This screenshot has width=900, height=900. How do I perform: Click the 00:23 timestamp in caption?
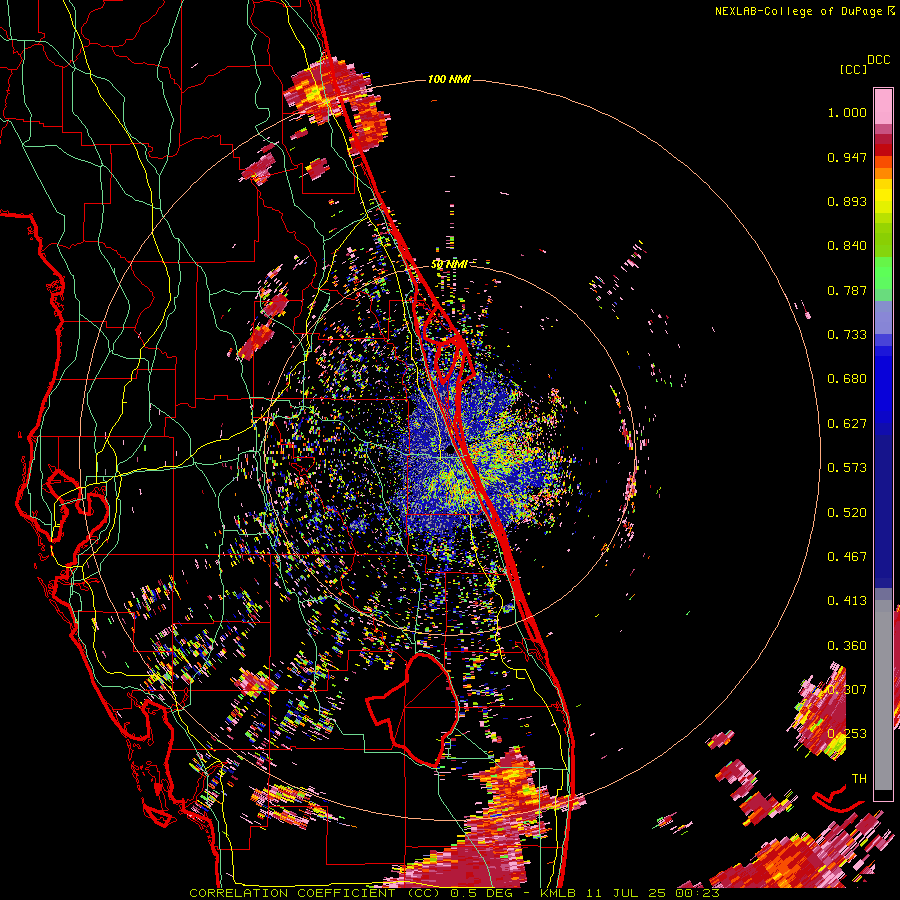(695, 893)
